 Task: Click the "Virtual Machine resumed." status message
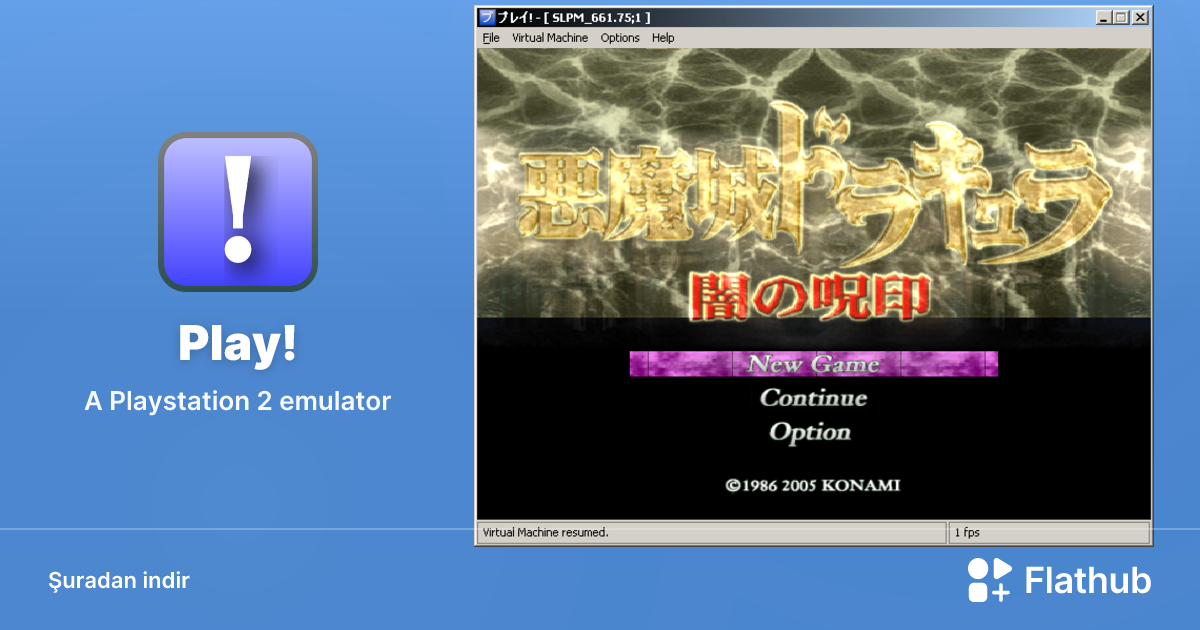coord(546,533)
